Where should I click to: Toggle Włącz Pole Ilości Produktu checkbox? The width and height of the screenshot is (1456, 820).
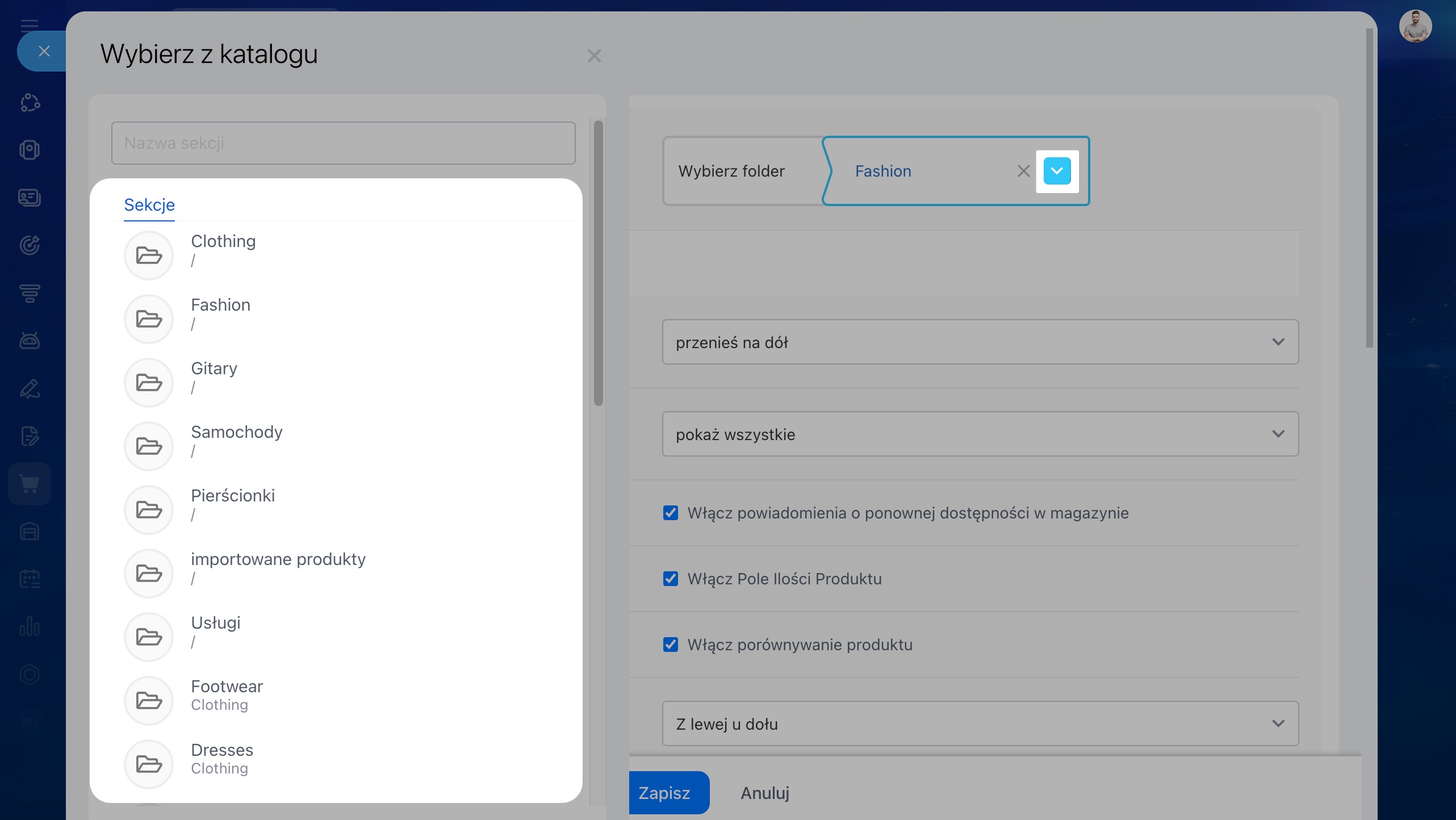click(671, 579)
